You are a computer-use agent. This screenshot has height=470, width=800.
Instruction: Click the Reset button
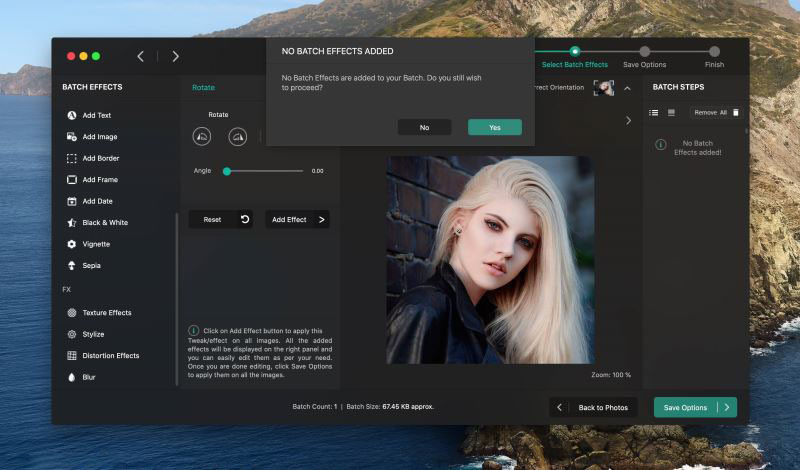point(221,219)
